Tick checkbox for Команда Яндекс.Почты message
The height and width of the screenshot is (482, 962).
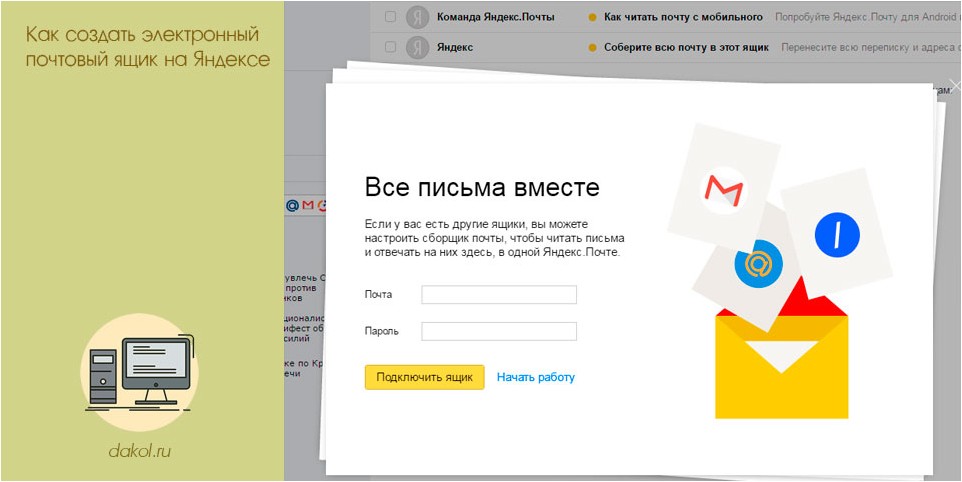(390, 17)
